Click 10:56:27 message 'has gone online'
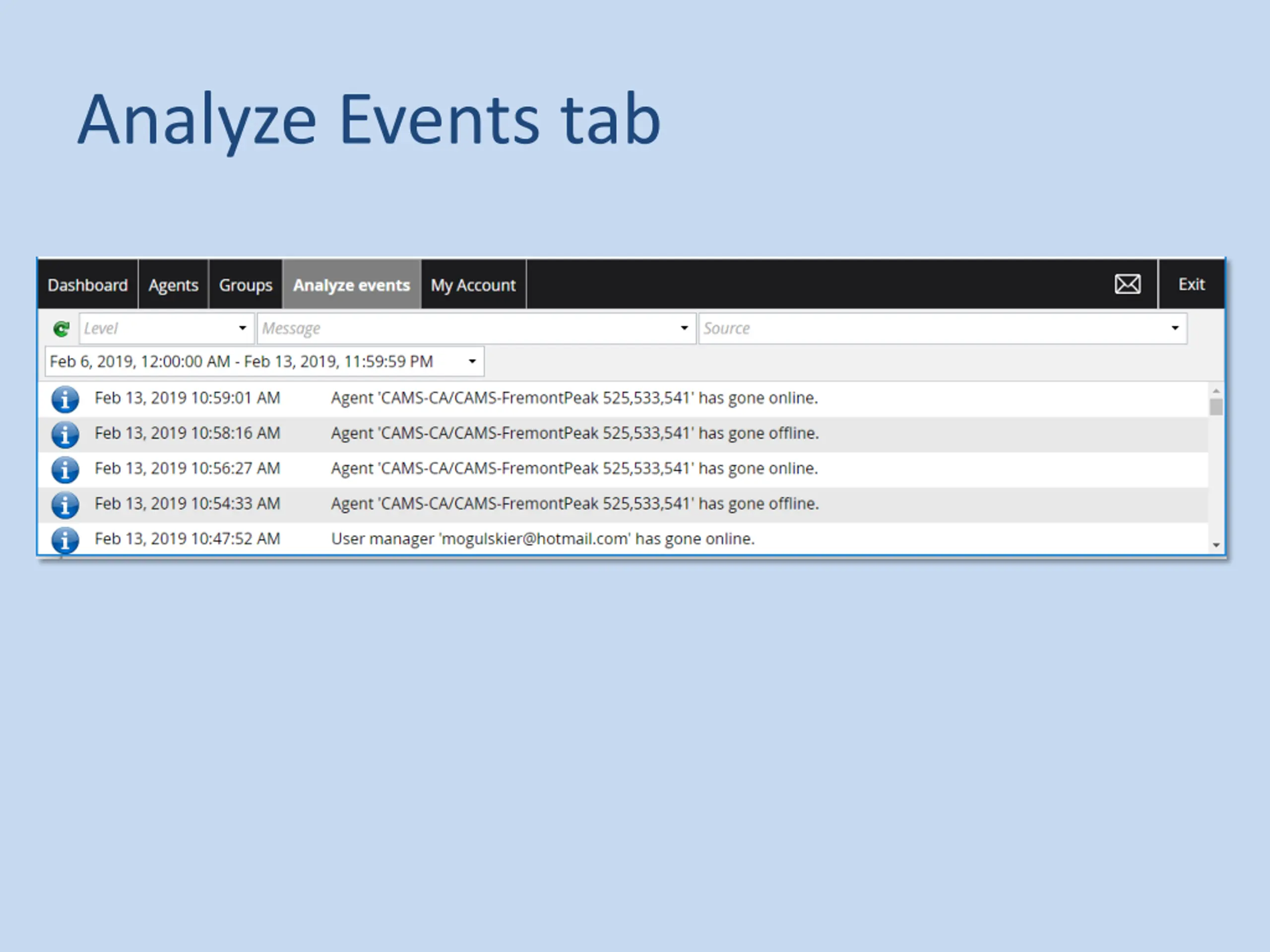 click(x=574, y=469)
